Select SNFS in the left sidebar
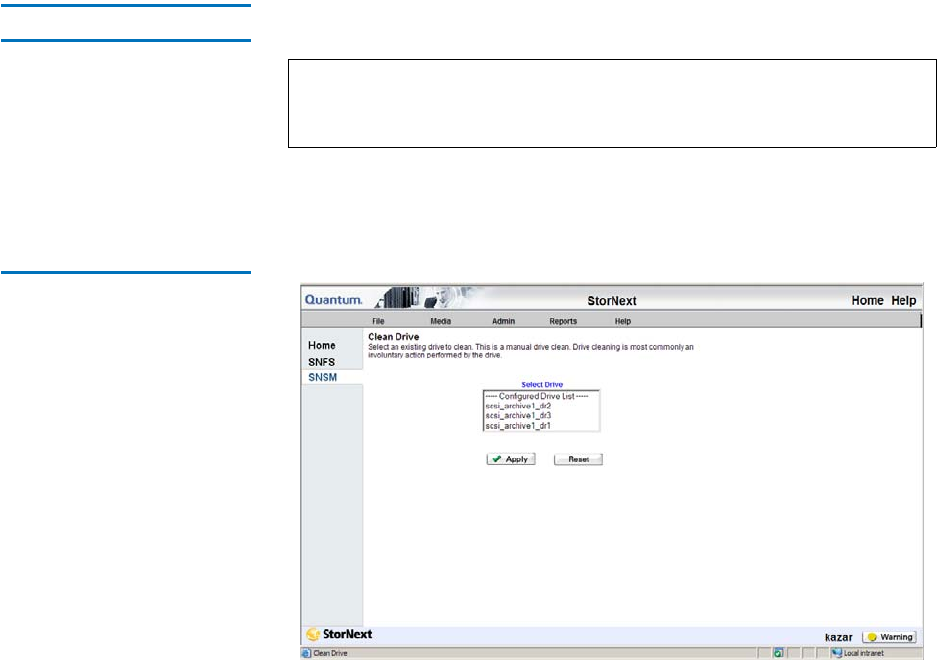 point(321,362)
